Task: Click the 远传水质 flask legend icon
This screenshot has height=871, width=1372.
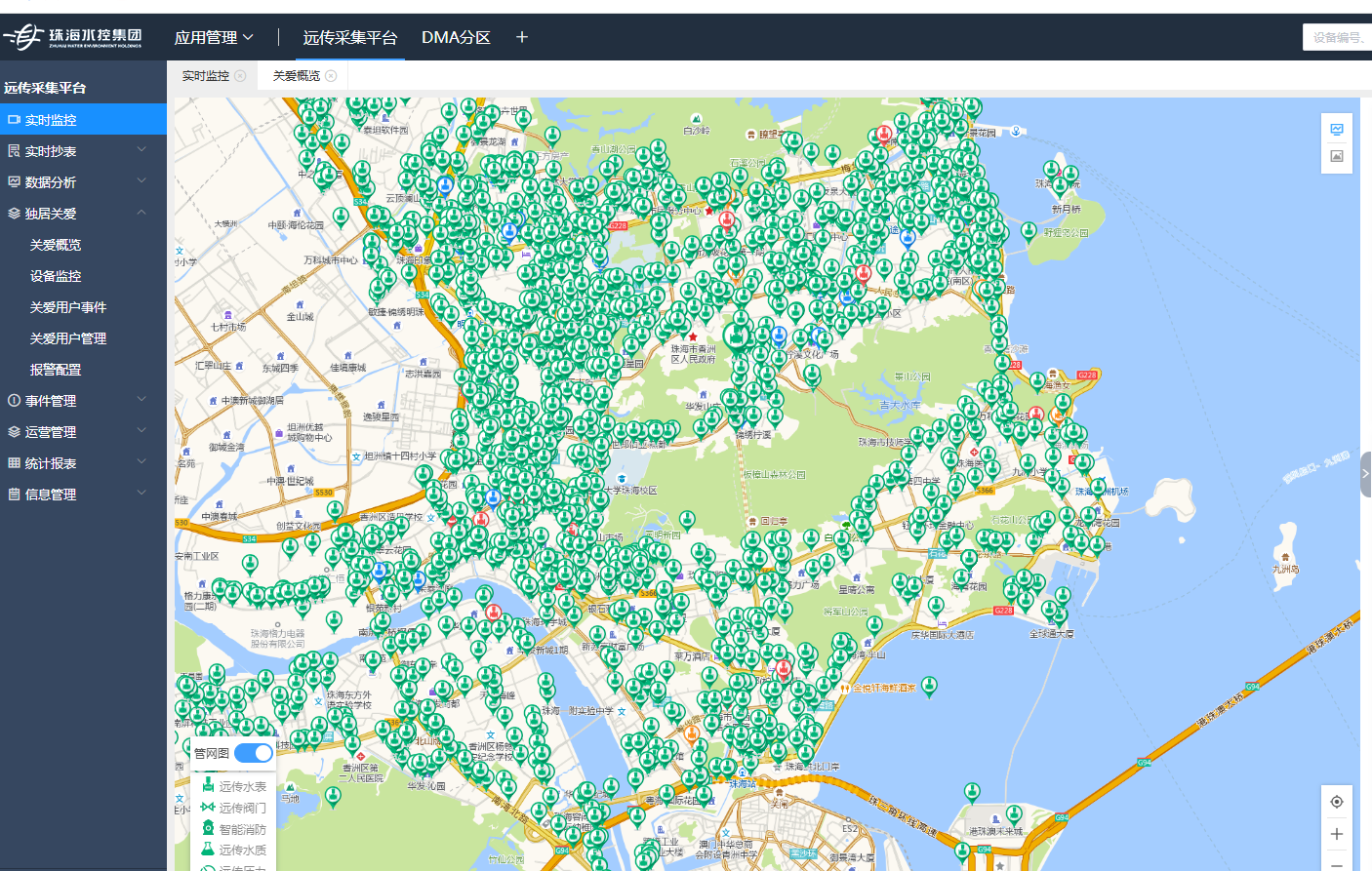Action: [x=208, y=850]
